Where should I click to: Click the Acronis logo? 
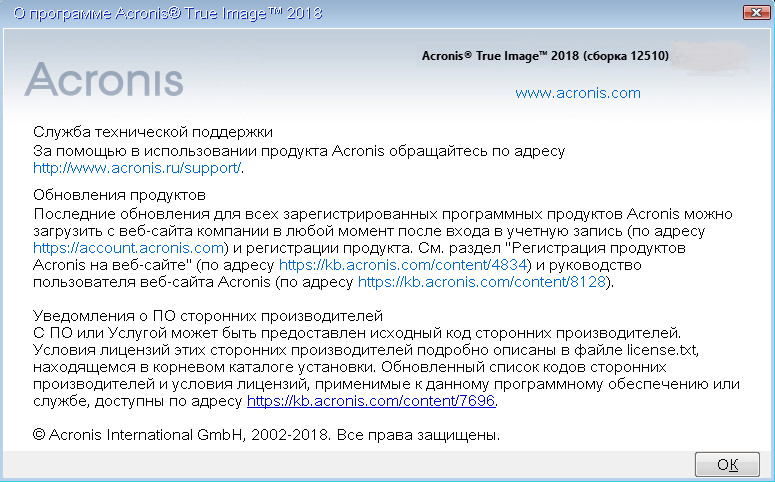[104, 79]
